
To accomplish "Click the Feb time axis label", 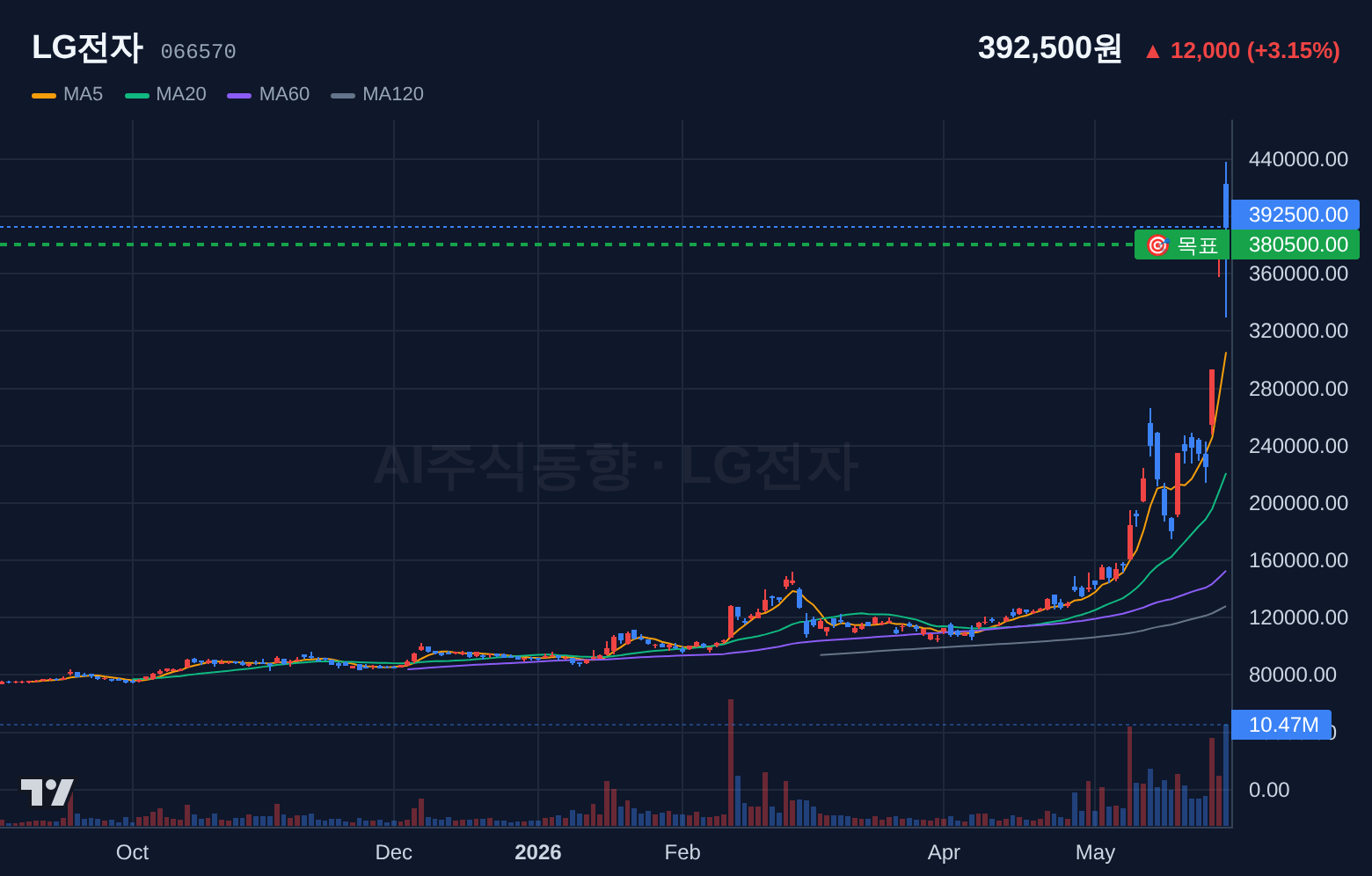I will click(682, 852).
